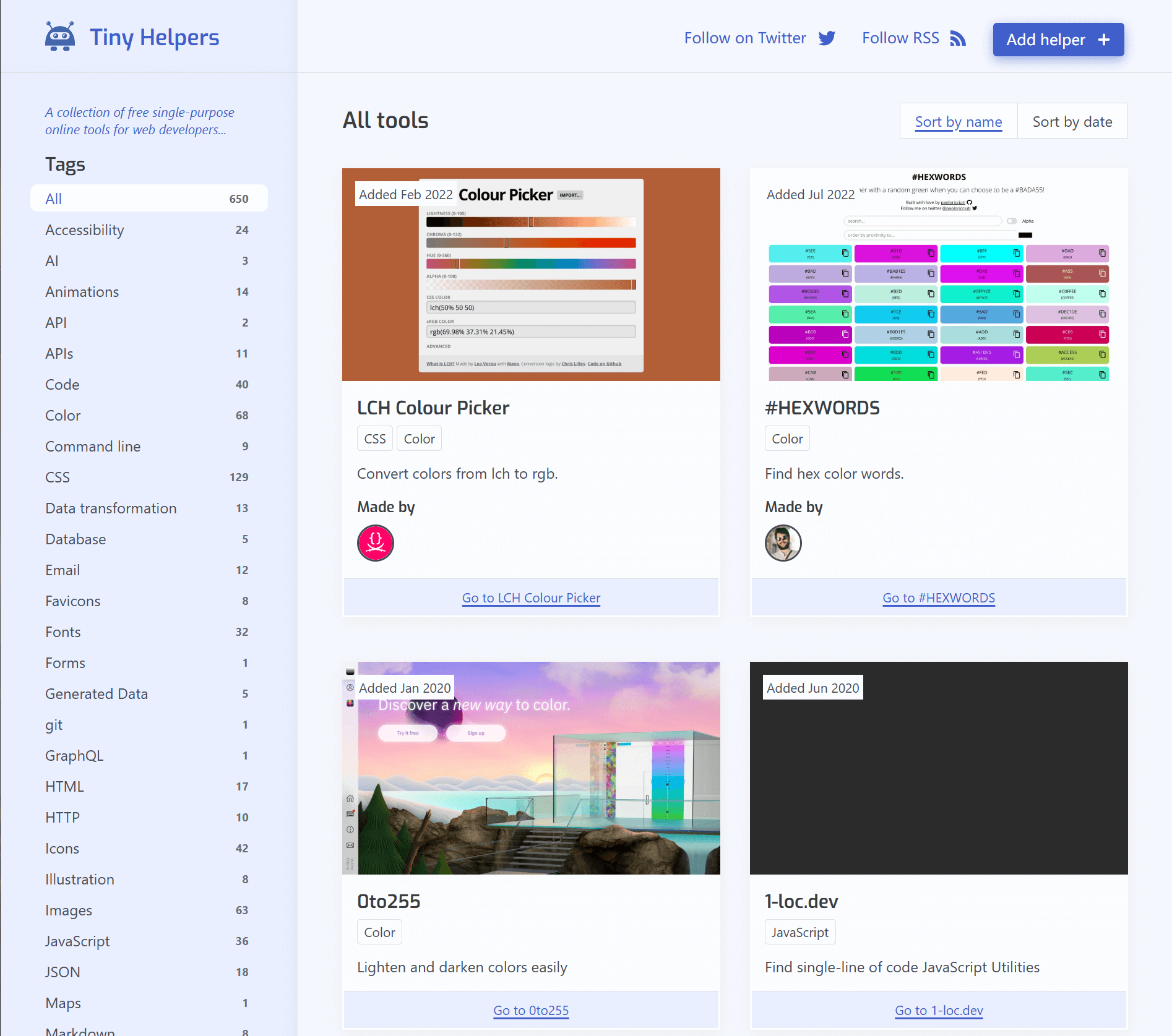Switch to Sort by date
This screenshot has width=1172, height=1036.
pyautogui.click(x=1072, y=121)
